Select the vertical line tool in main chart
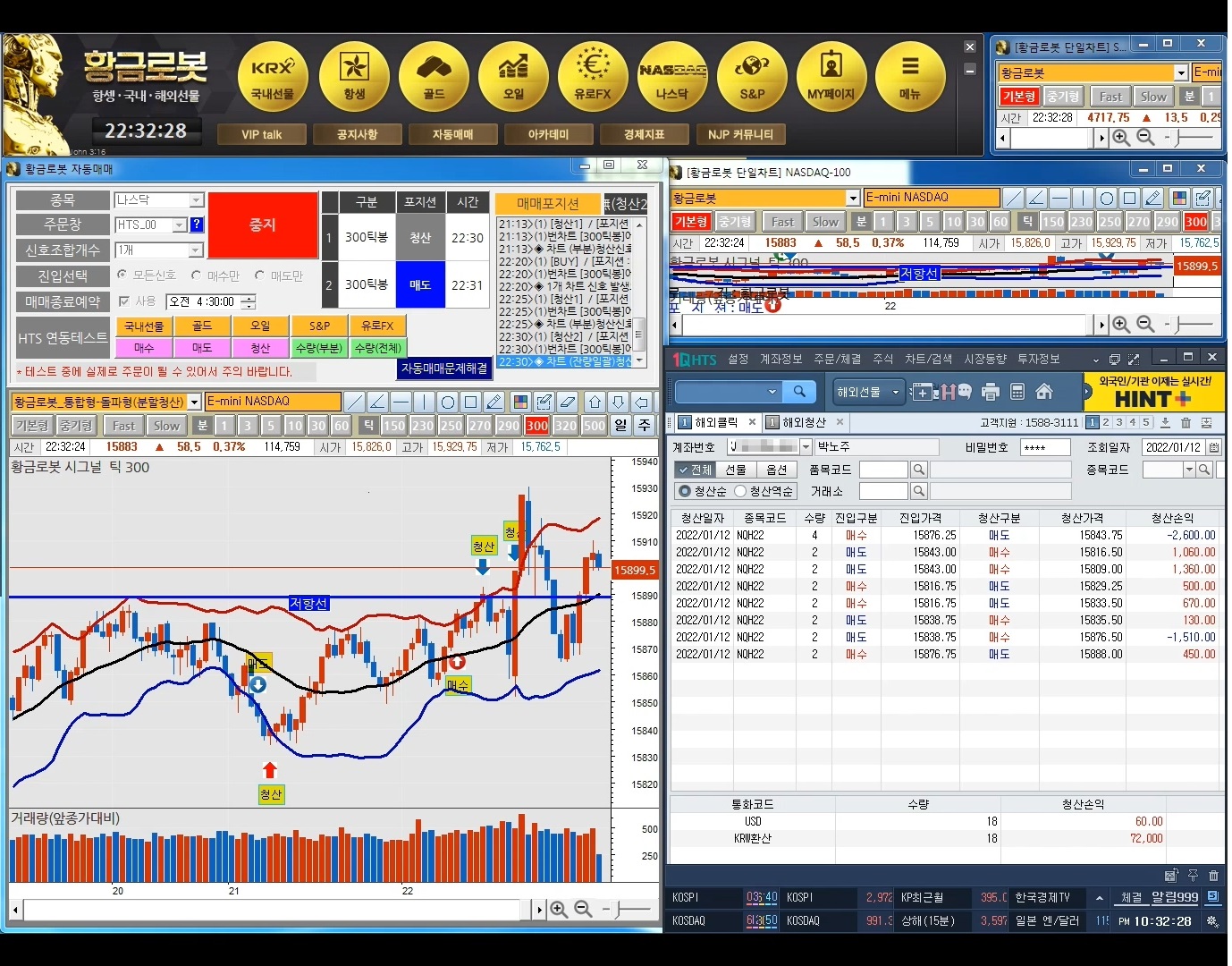This screenshot has width=1232, height=966. pyautogui.click(x=424, y=402)
